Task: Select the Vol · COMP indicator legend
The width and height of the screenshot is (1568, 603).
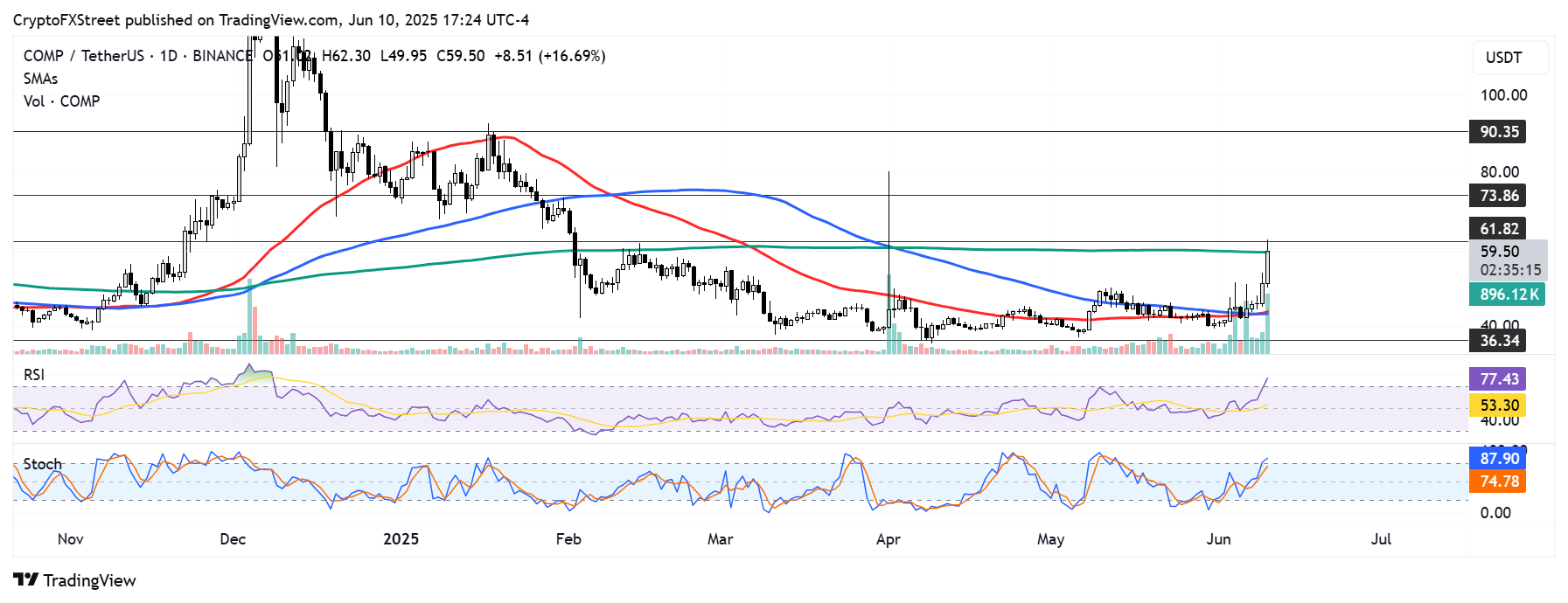Action: (61, 101)
